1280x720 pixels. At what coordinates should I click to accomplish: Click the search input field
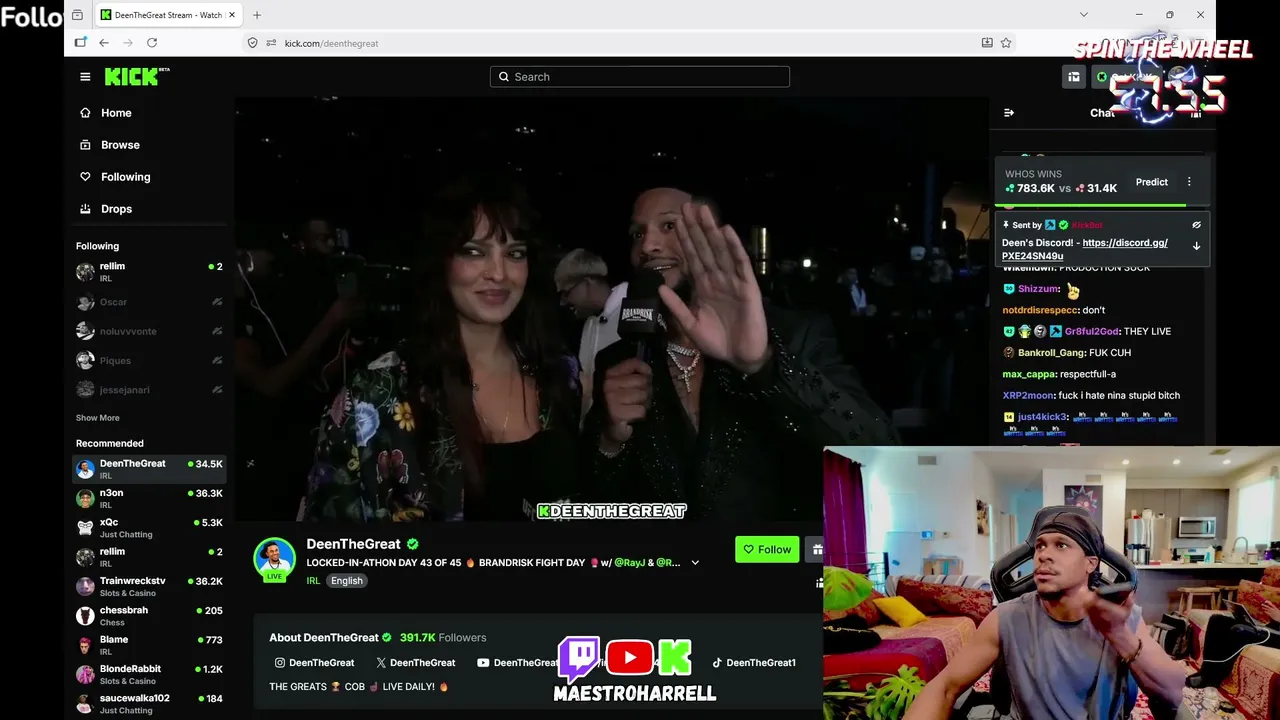click(640, 77)
